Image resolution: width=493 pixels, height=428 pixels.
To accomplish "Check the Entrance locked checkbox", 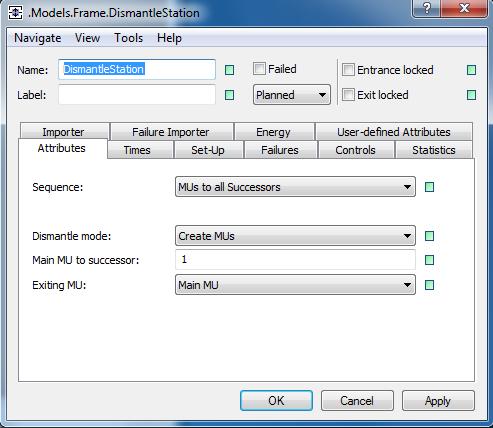I will 348,70.
